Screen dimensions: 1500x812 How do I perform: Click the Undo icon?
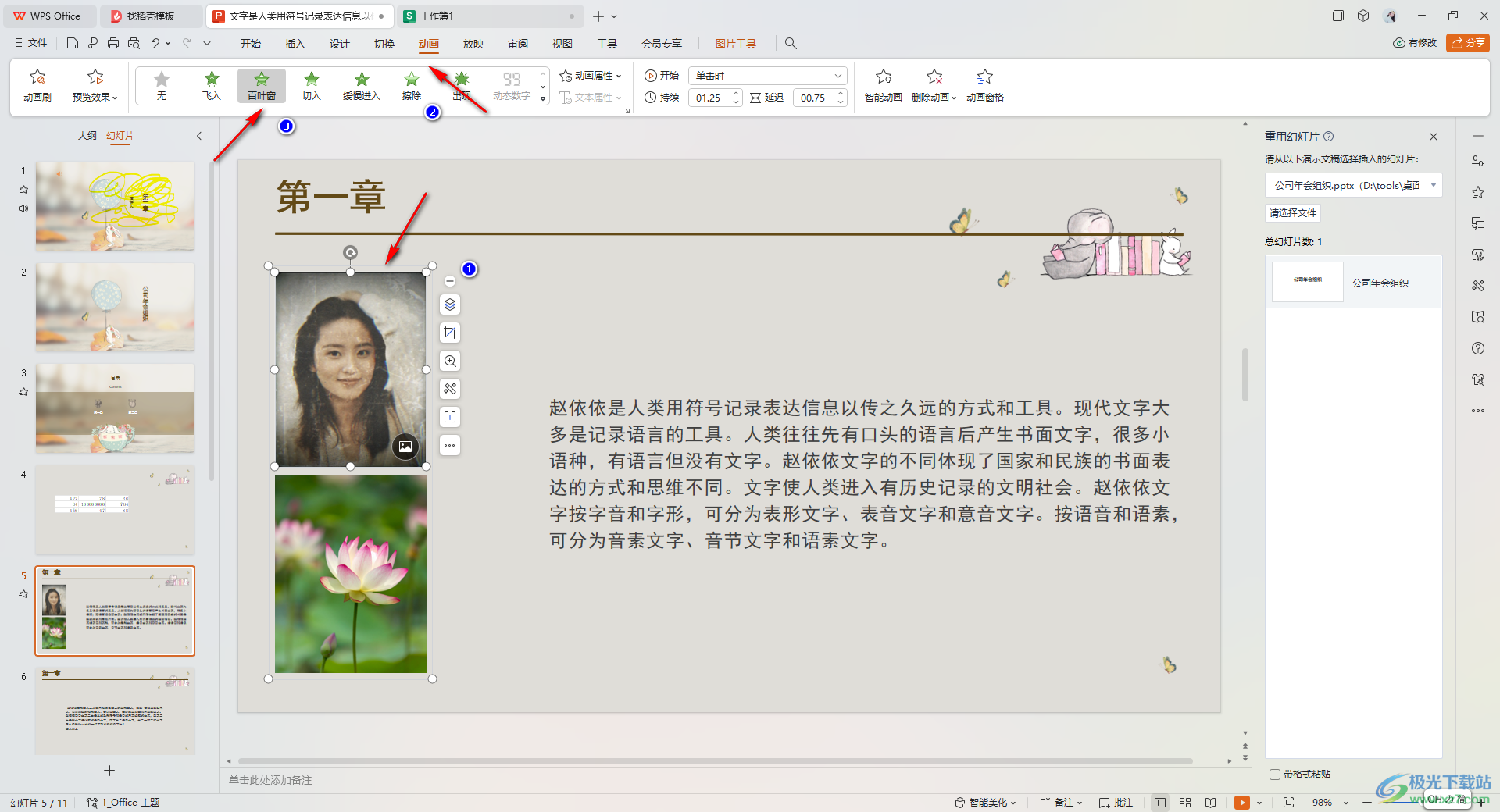155,43
